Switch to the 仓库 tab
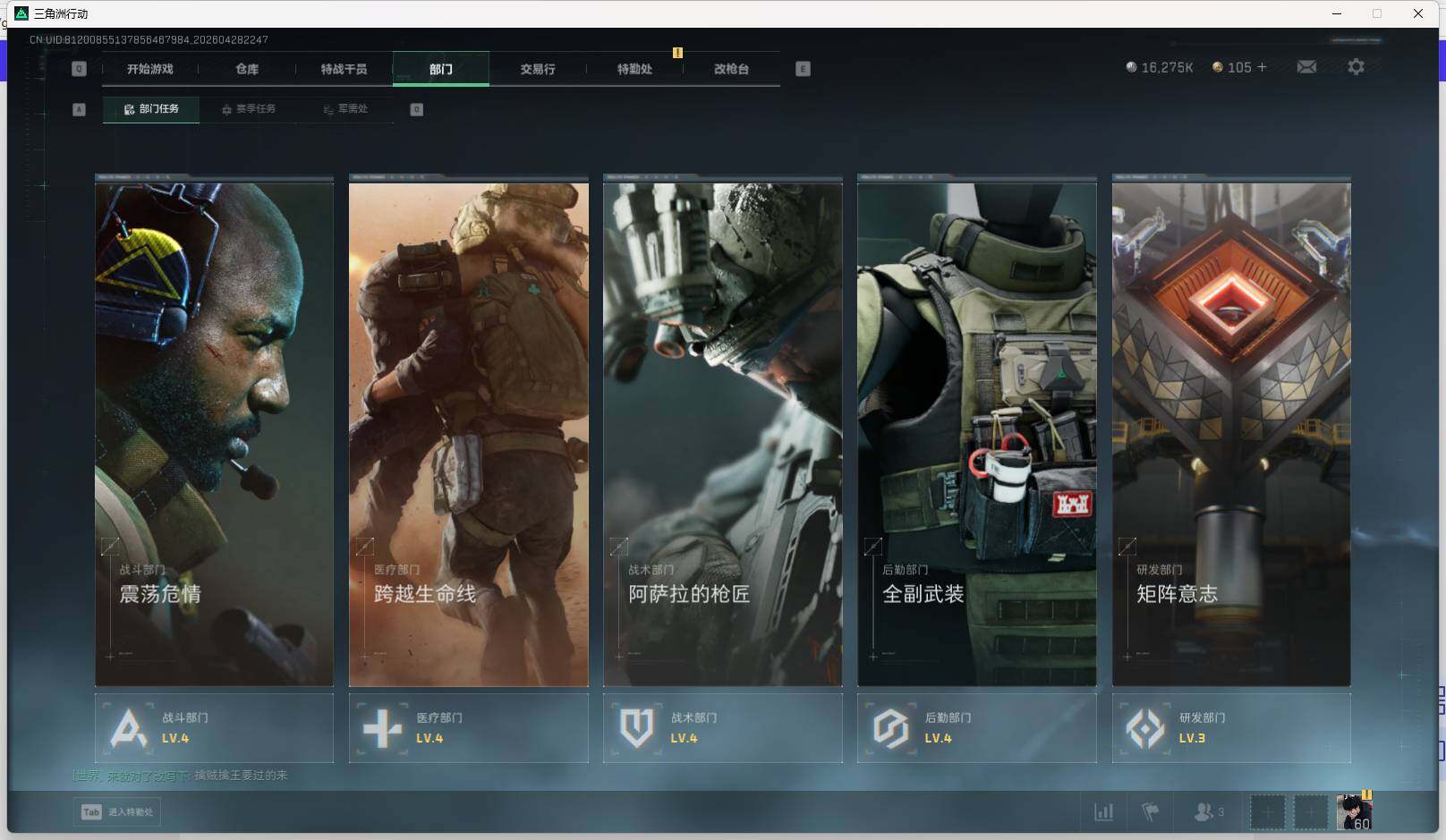The width and height of the screenshot is (1446, 840). click(247, 69)
